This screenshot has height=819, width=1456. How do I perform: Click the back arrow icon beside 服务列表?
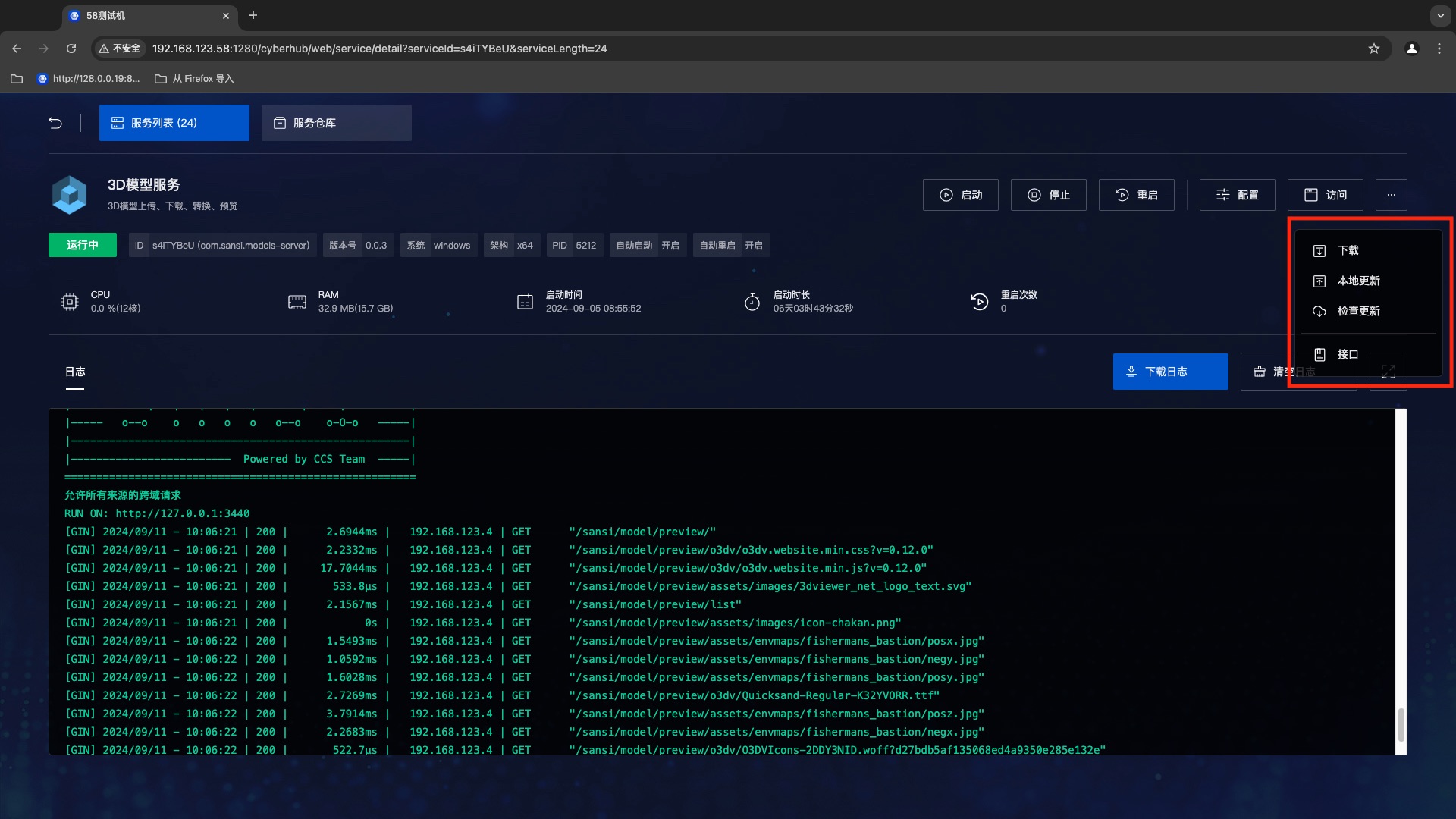[x=55, y=123]
